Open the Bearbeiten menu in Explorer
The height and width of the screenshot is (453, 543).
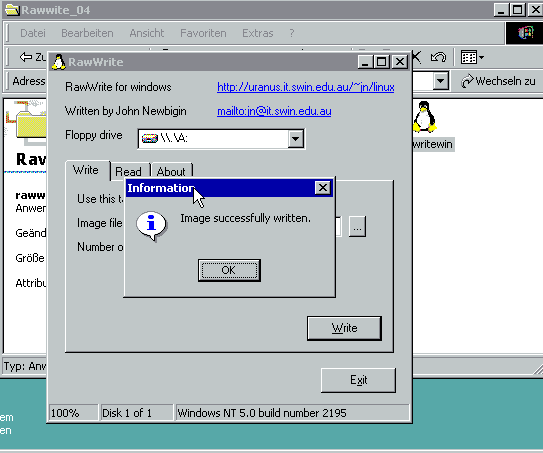coord(87,33)
